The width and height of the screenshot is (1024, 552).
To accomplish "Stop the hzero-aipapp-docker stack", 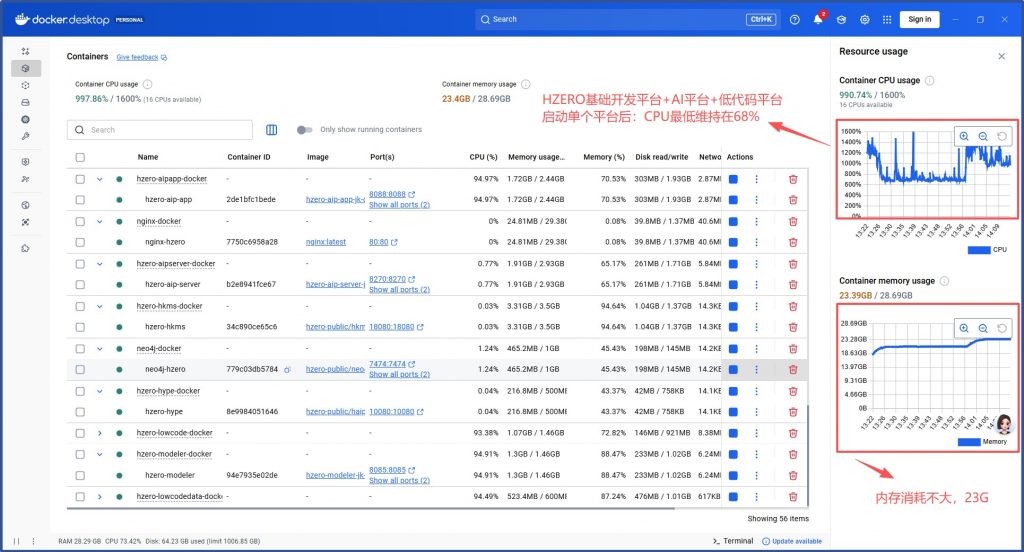I will 733,179.
